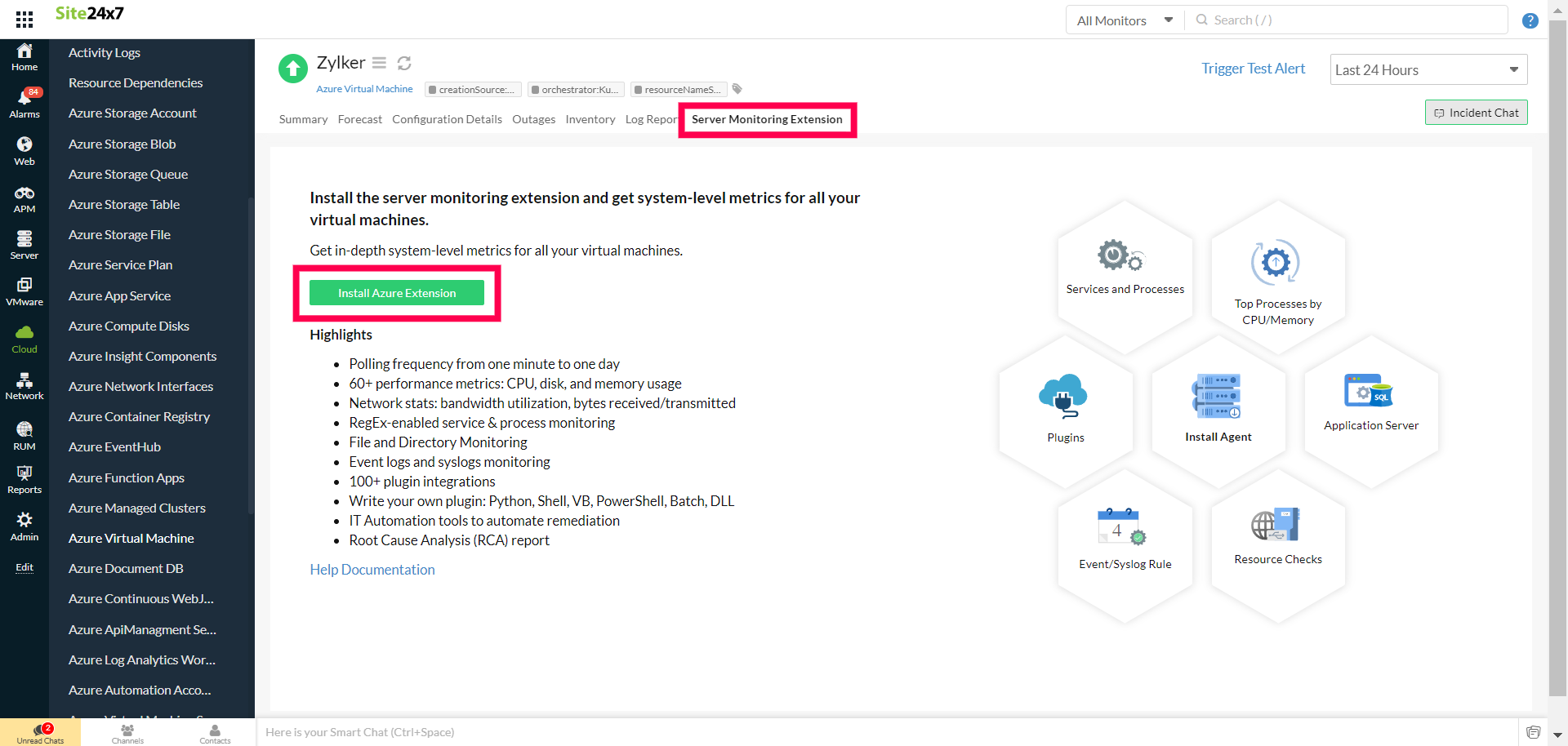Open the Admin settings icon
The height and width of the screenshot is (746, 1568).
pos(24,526)
